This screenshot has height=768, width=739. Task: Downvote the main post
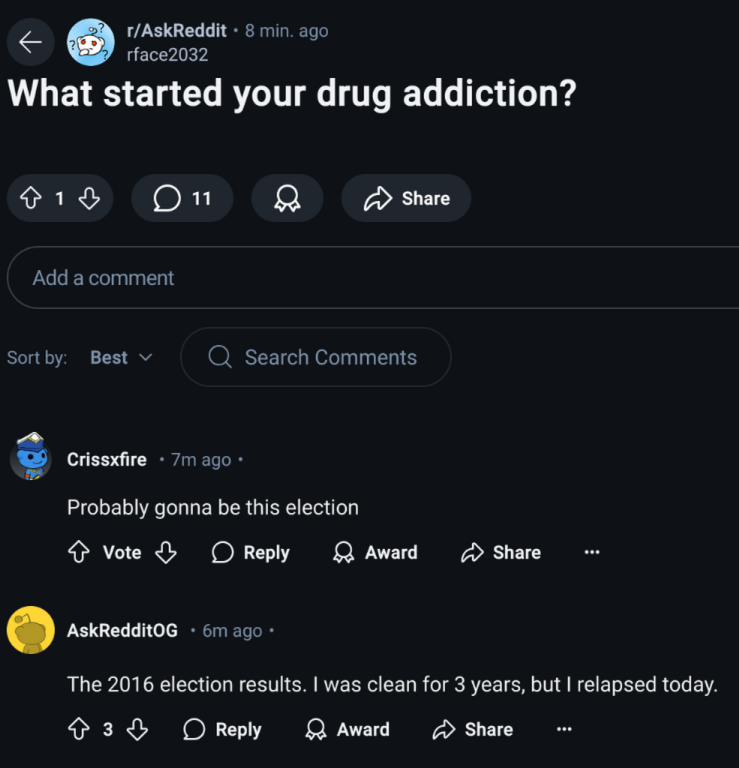(x=89, y=198)
